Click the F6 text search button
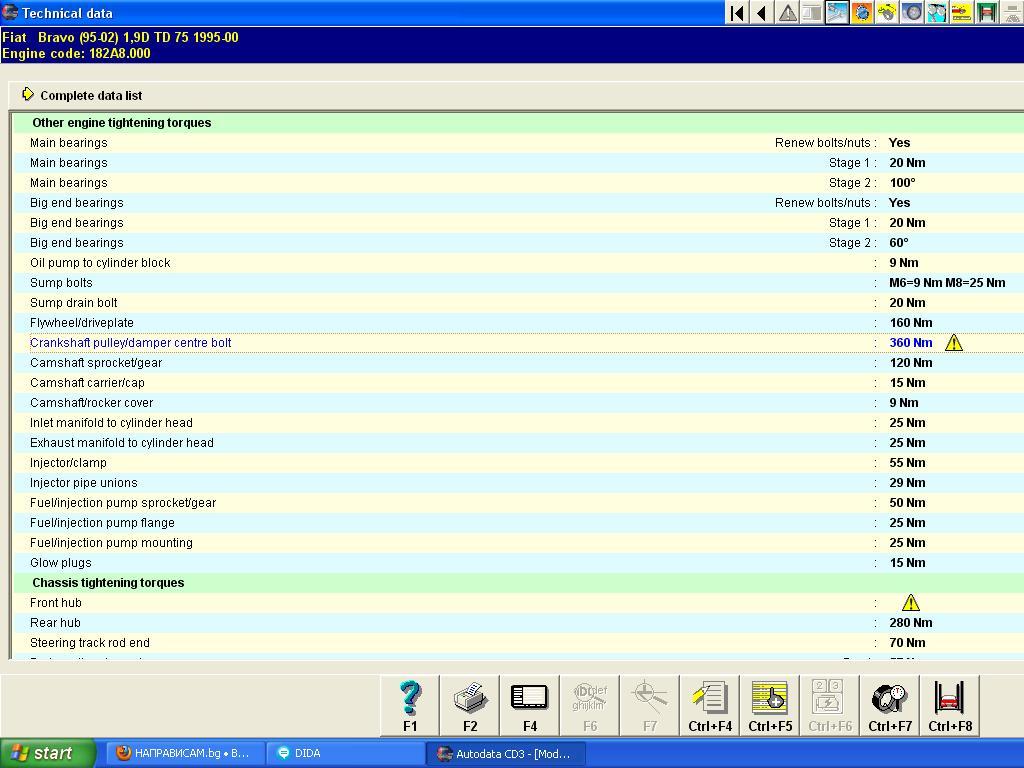 [x=590, y=705]
